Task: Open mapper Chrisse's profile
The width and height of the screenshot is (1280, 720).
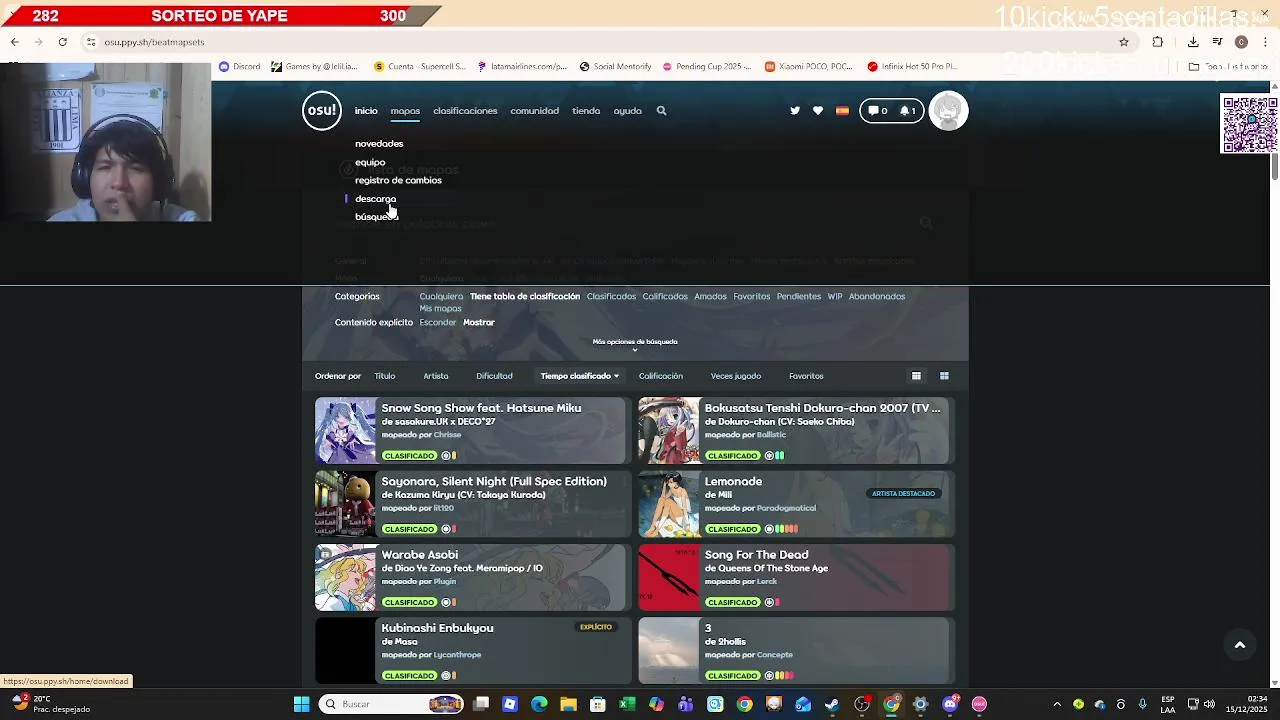Action: [447, 435]
